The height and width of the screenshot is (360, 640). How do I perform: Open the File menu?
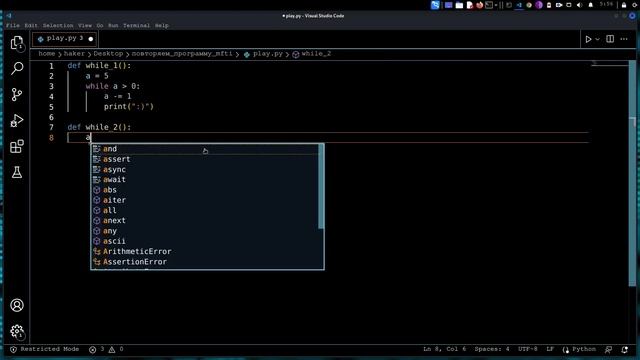pyautogui.click(x=13, y=25)
